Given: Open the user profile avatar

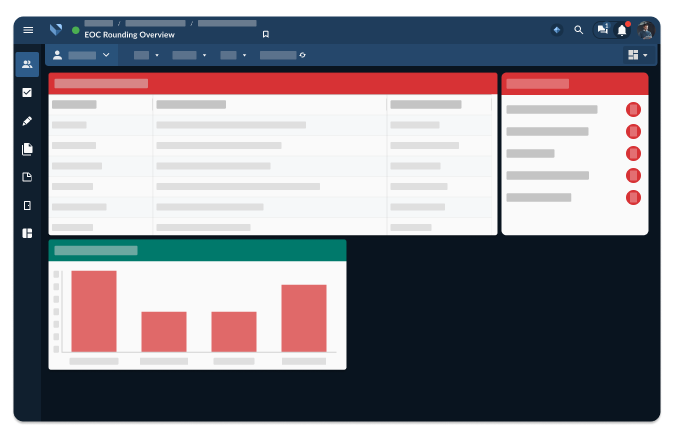Looking at the screenshot, I should pyautogui.click(x=646, y=30).
